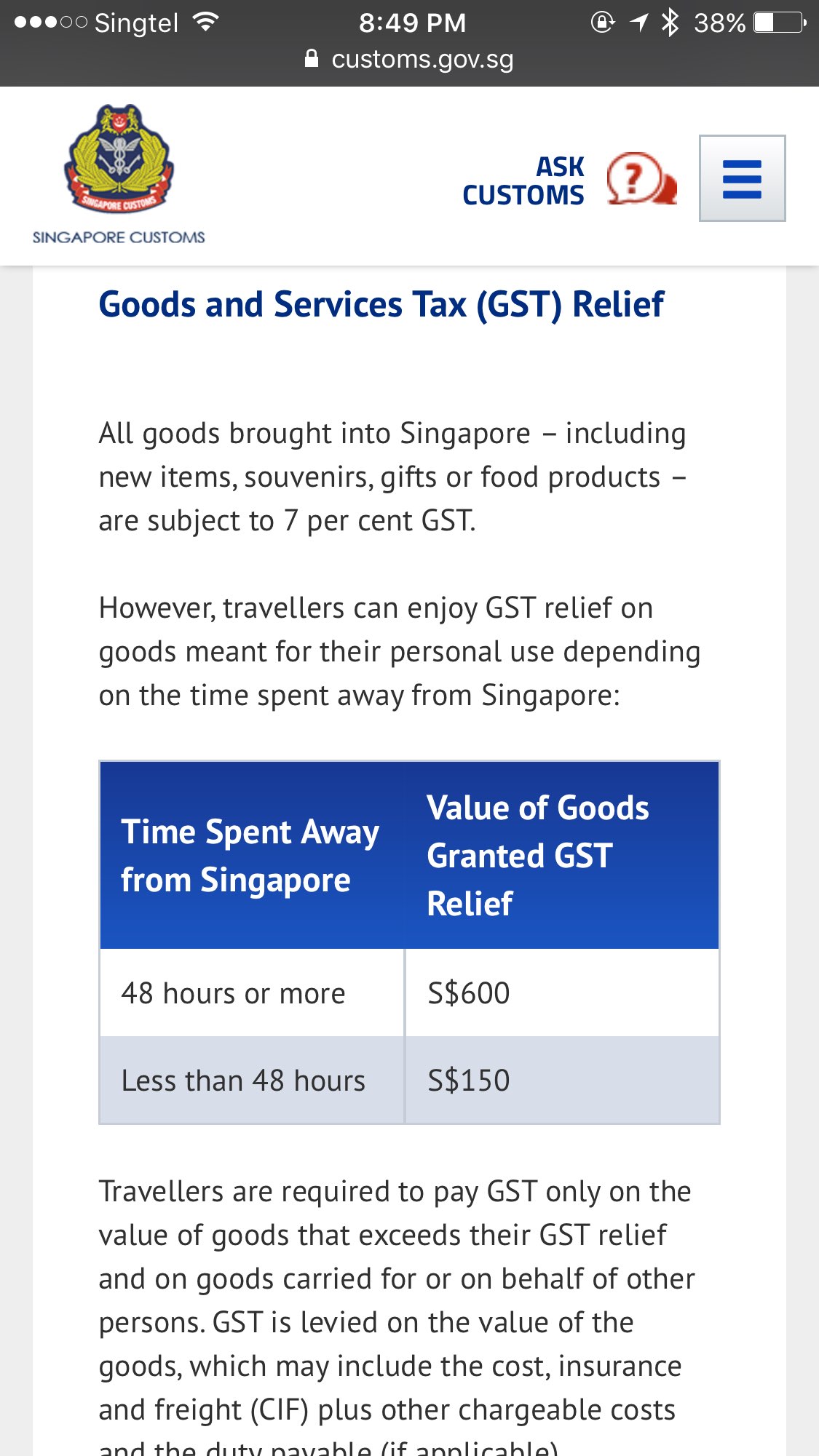Image resolution: width=819 pixels, height=1456 pixels.
Task: Open the ASK CUSTOMS text link
Action: 523,180
